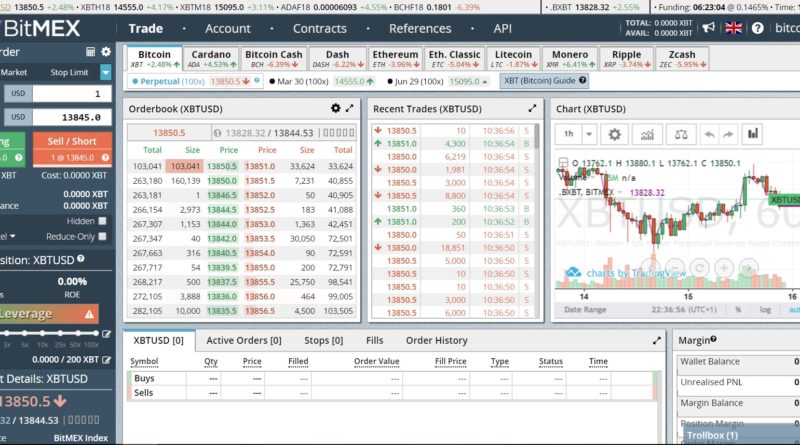
Task: Select chart bar style icon
Action: coord(753,134)
